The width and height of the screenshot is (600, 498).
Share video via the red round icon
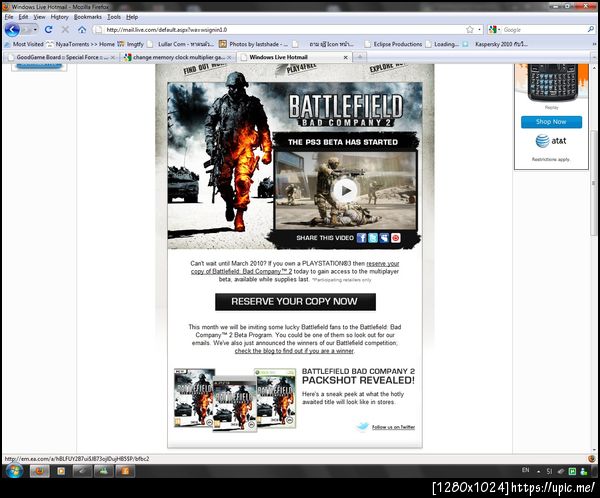pos(396,238)
